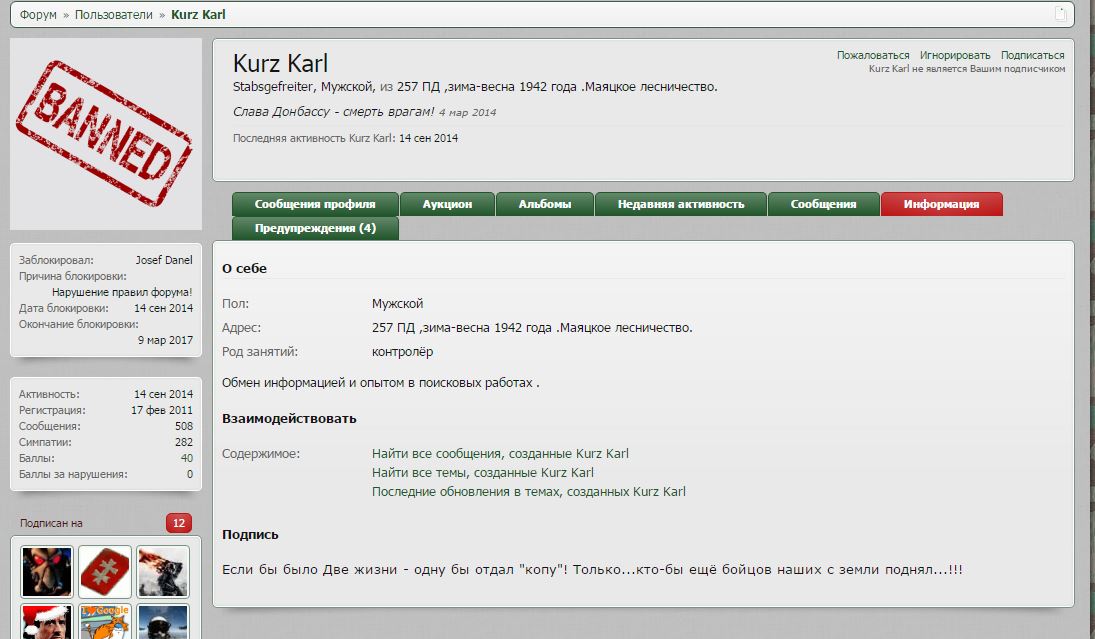The width and height of the screenshot is (1095, 639).
Task: Click the 282 Симпатии count
Action: pos(184,442)
